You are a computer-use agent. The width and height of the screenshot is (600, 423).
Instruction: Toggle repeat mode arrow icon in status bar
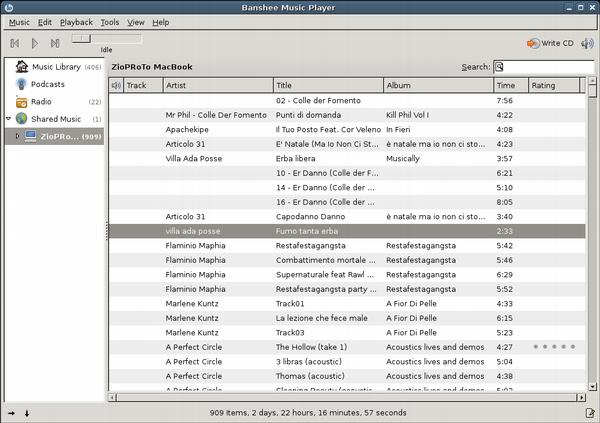(11, 412)
